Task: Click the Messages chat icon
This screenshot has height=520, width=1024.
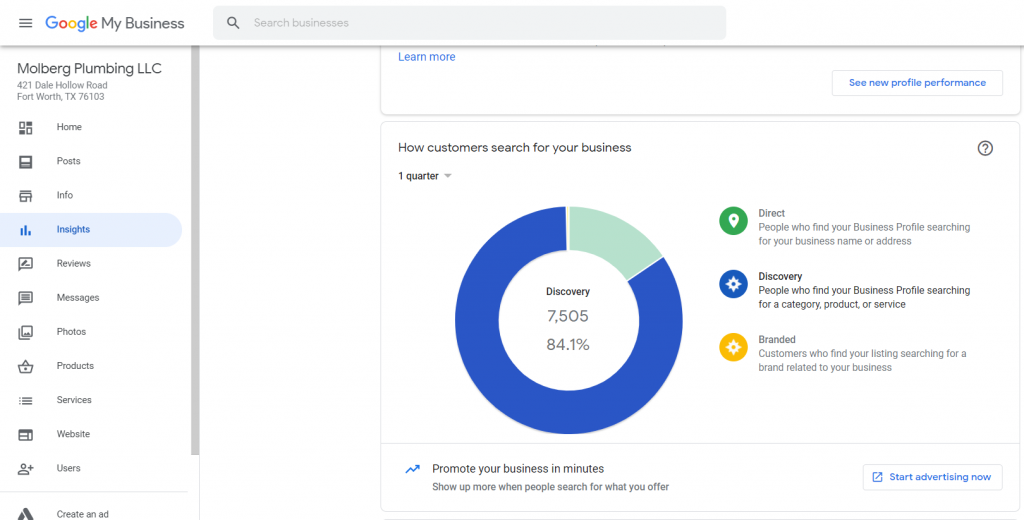Action: tap(25, 298)
